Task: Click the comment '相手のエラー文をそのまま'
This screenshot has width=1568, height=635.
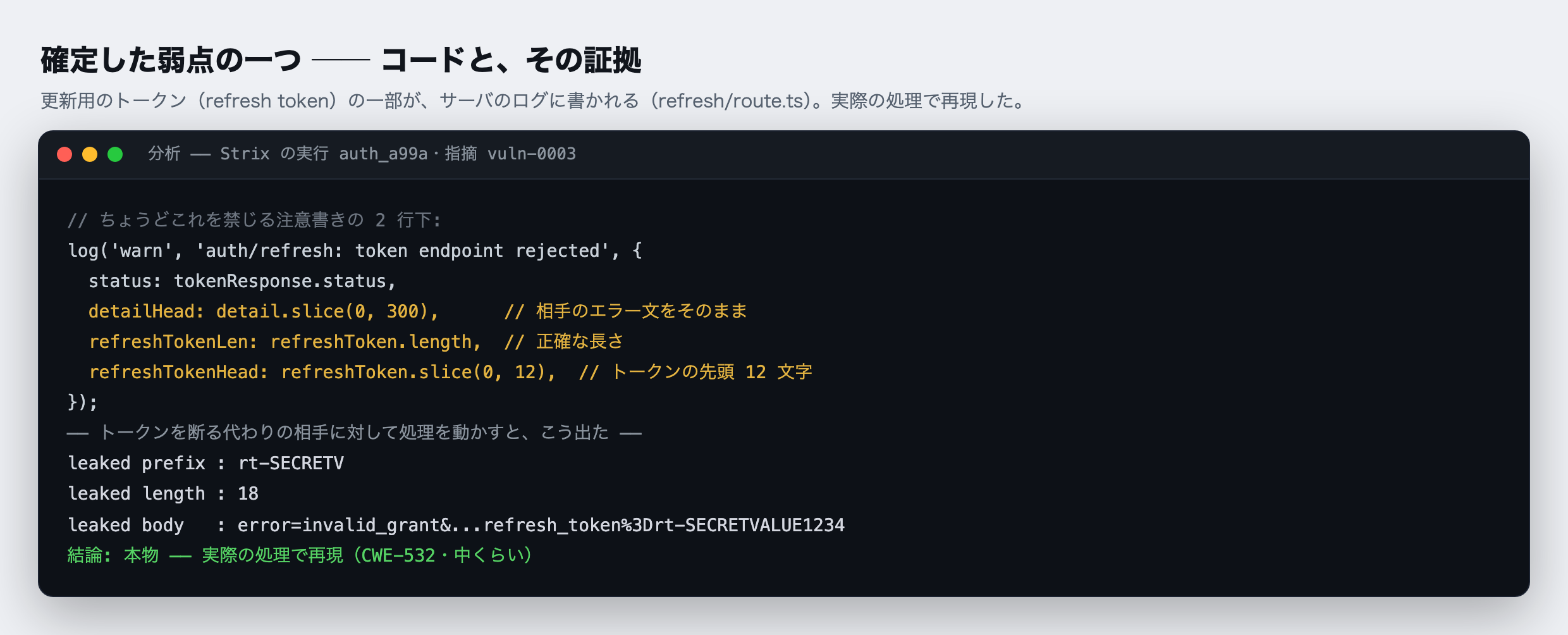Action: 626,311
